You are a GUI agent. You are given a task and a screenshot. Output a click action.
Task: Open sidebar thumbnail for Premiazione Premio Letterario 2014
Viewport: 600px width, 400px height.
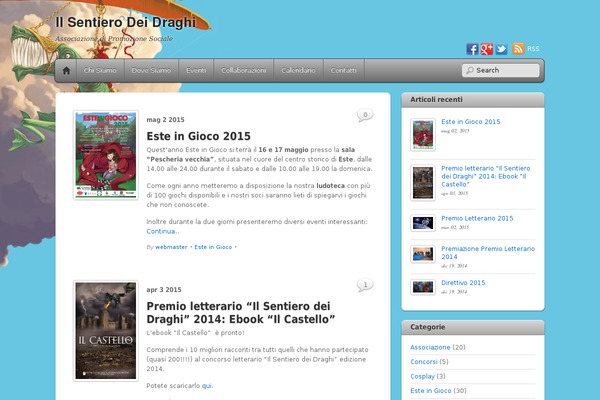[x=423, y=254]
